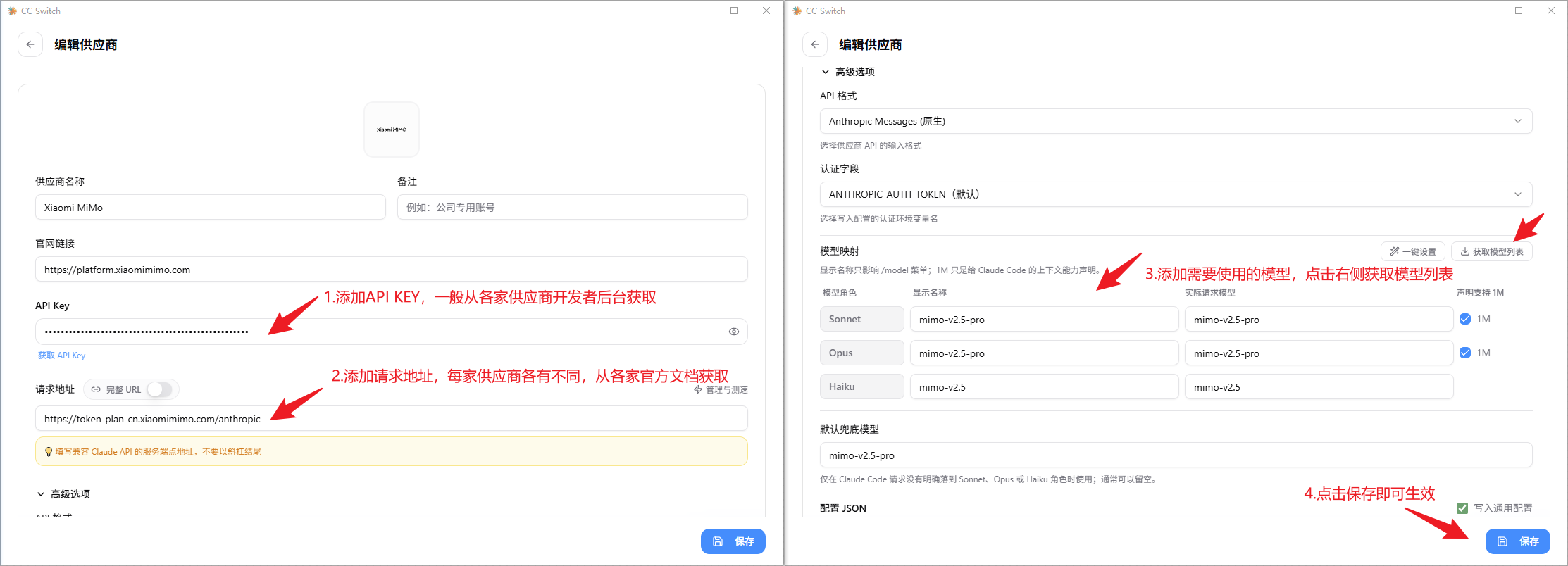Viewport: 1568px width, 566px height.
Task: Toggle the 完整 URL switch
Action: pyautogui.click(x=159, y=389)
